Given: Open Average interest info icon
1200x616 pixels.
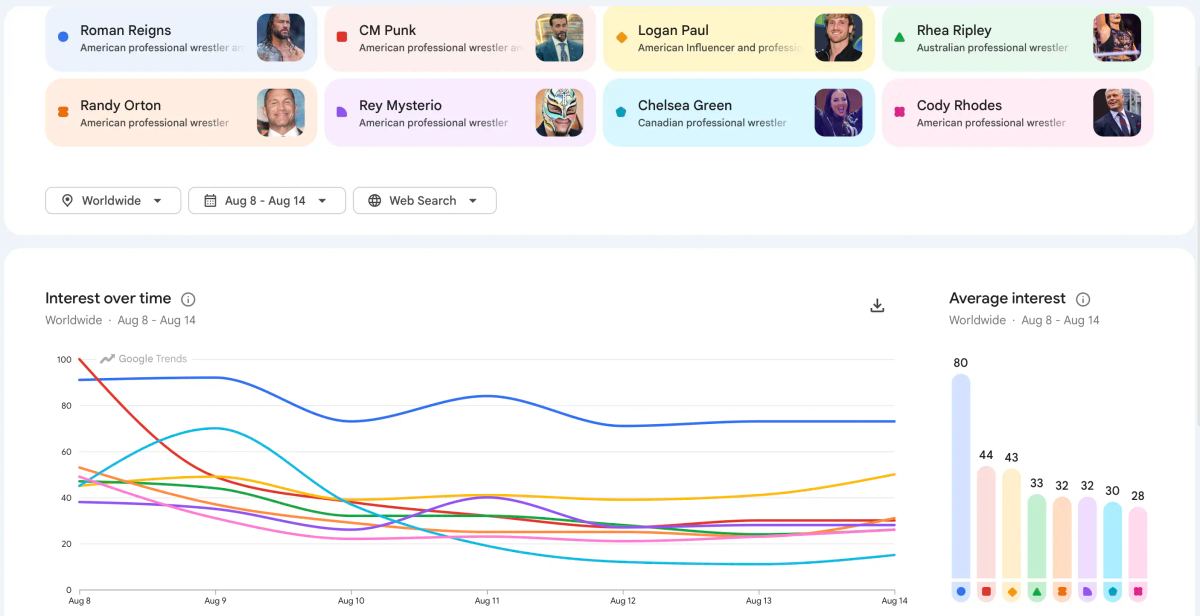Looking at the screenshot, I should pos(1083,299).
